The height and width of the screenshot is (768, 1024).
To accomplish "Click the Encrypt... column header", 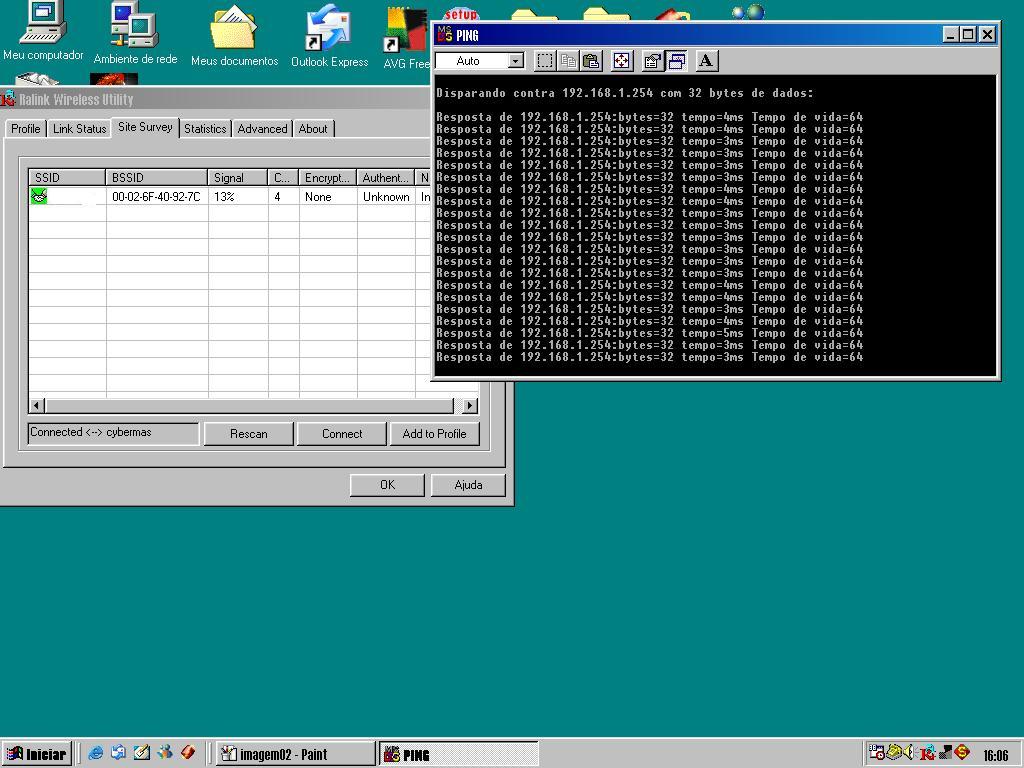I will [328, 178].
